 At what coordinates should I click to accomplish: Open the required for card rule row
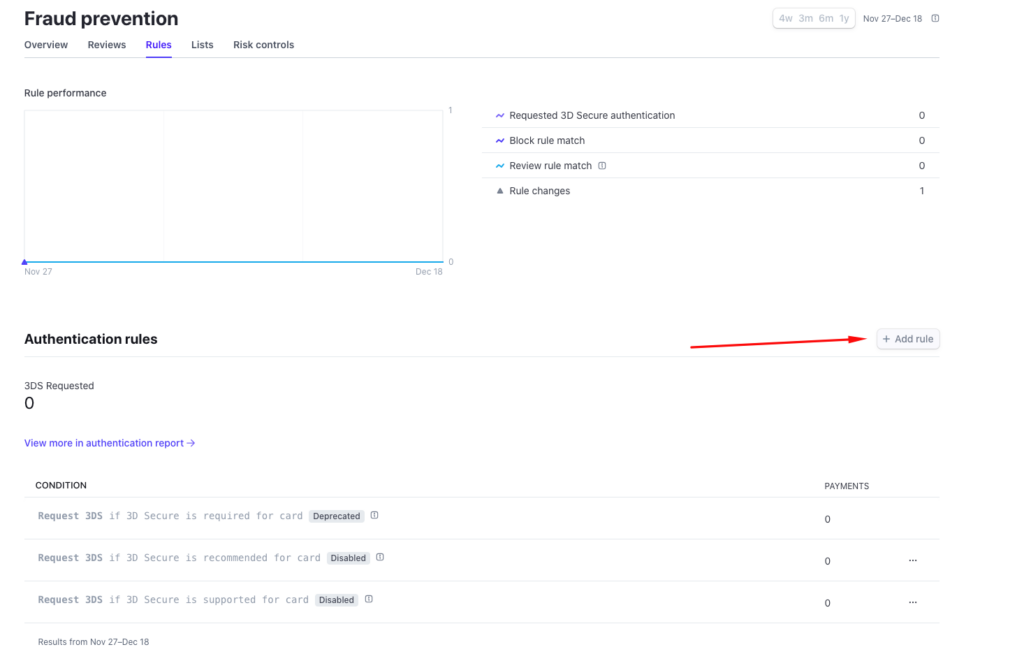pyautogui.click(x=170, y=517)
